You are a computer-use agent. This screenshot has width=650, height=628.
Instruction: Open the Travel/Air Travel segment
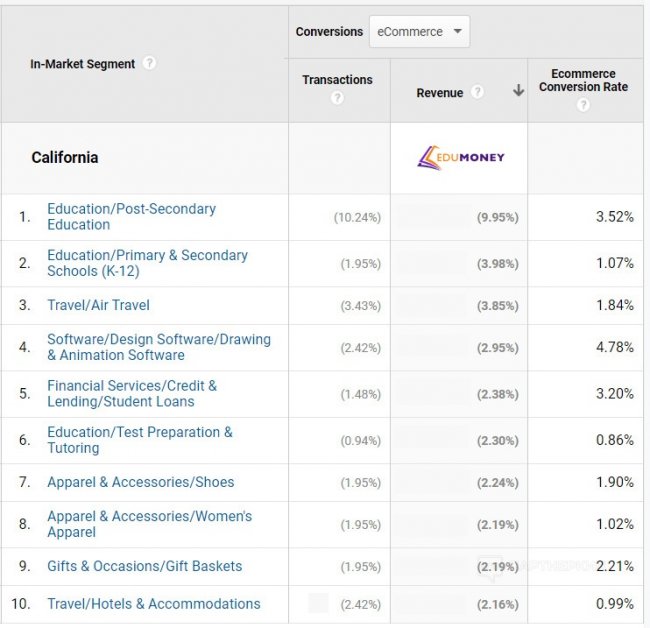tap(98, 305)
